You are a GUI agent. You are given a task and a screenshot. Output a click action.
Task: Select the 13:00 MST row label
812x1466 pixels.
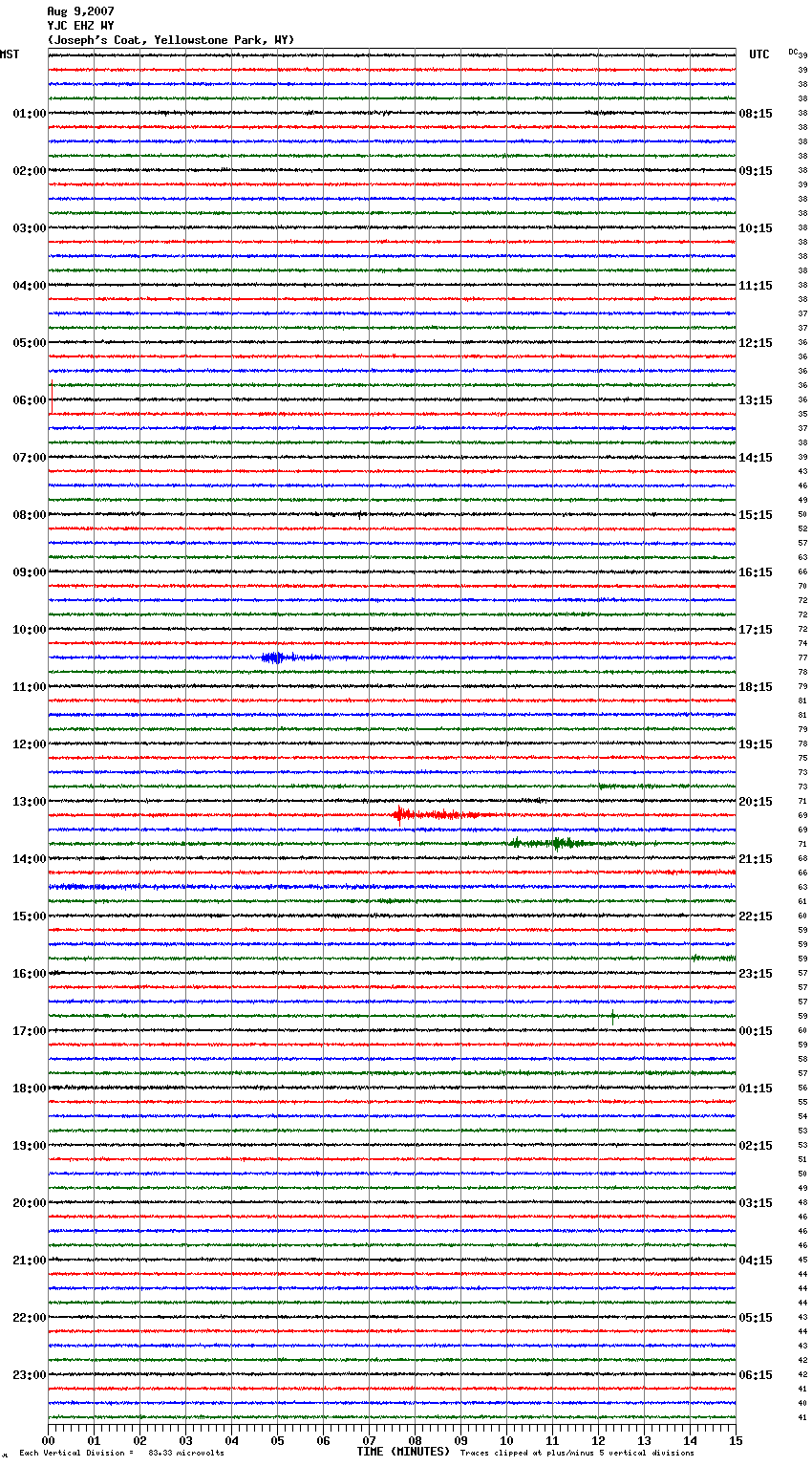pos(30,802)
